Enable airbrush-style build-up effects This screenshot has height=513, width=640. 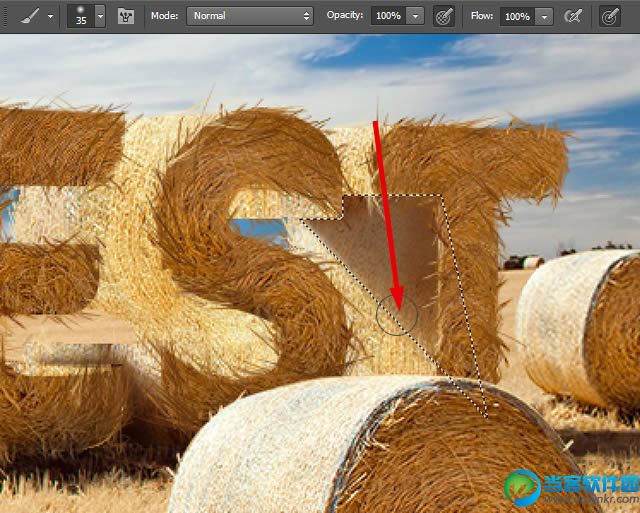point(573,16)
